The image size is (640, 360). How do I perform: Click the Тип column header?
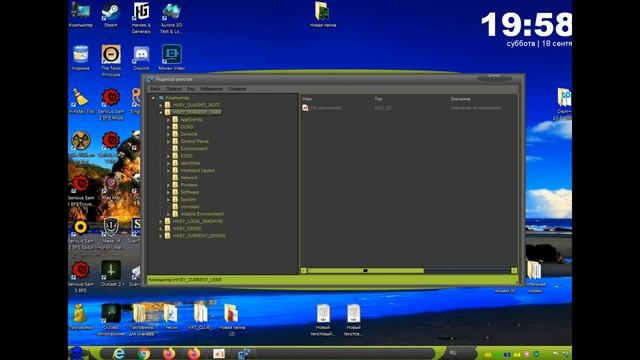pos(378,99)
